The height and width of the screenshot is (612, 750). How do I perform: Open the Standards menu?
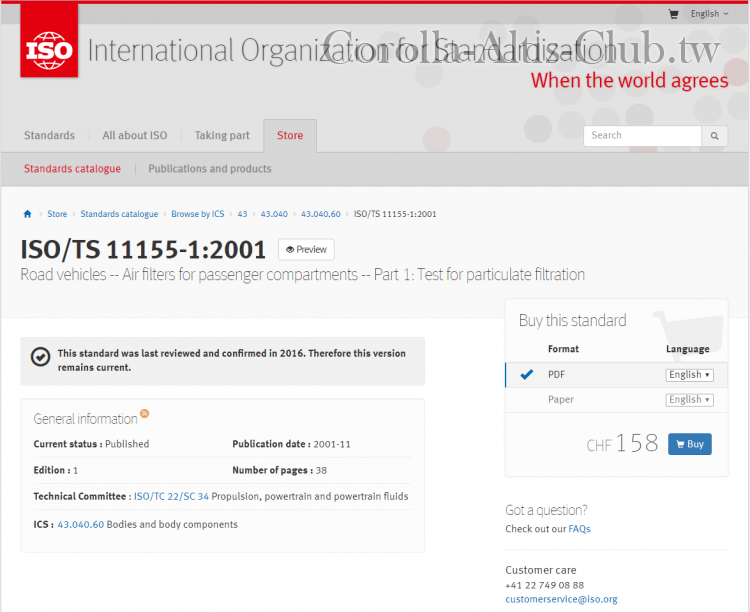[x=49, y=135]
